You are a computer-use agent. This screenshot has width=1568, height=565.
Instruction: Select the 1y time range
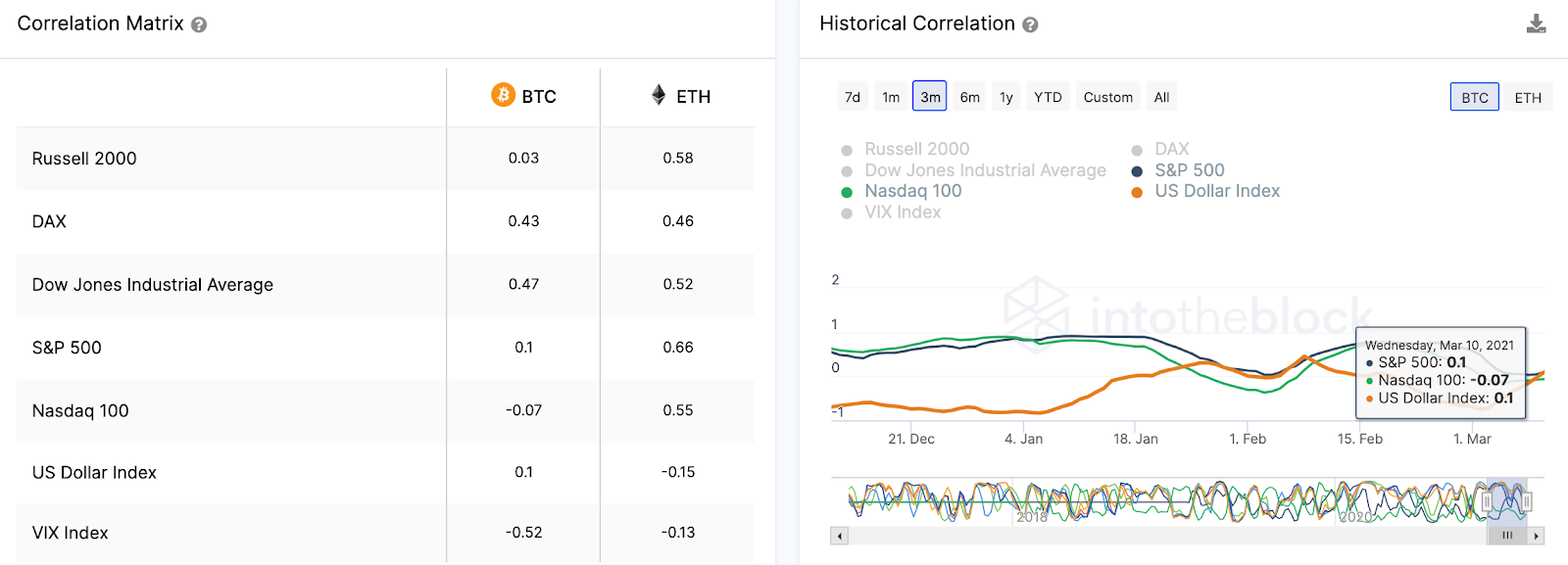coord(1006,97)
